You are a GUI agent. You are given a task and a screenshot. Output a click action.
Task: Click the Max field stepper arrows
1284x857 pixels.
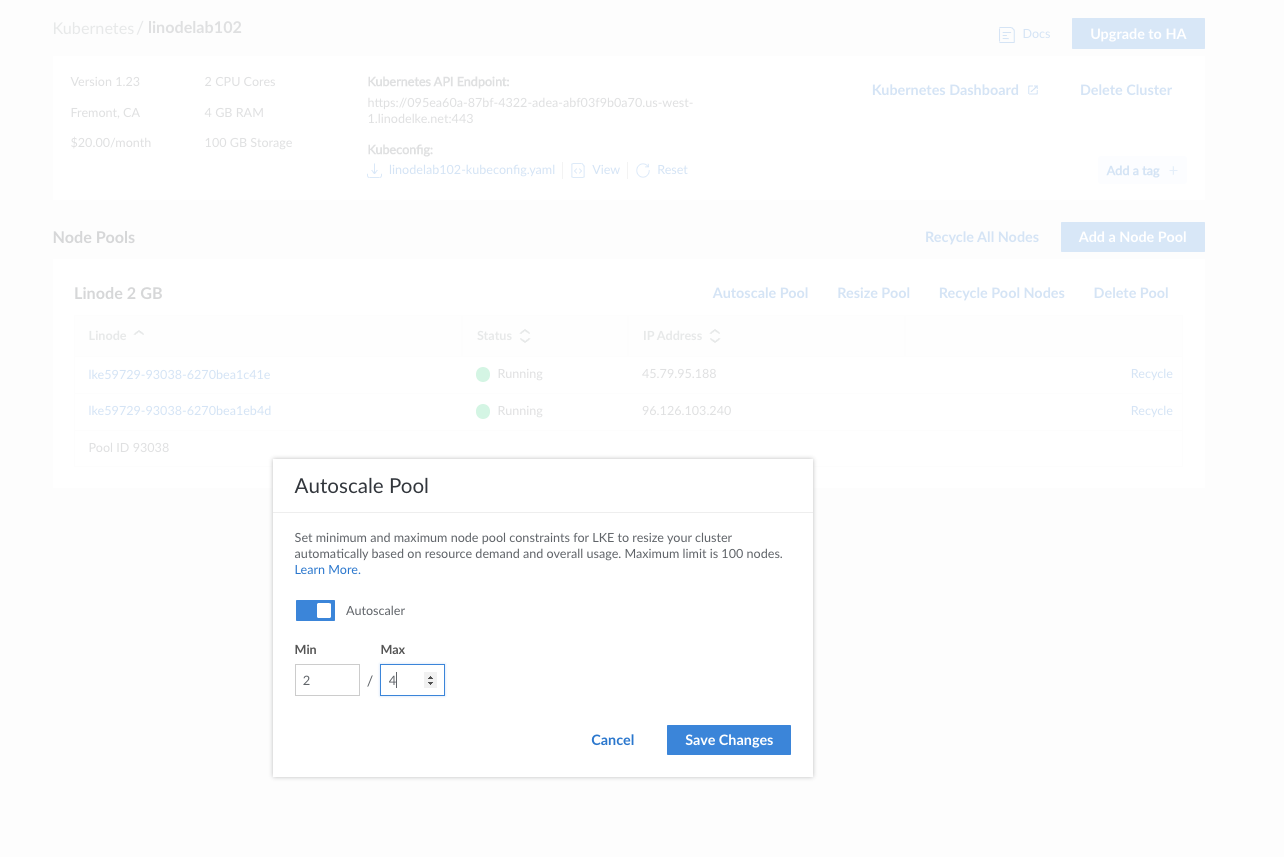(x=430, y=680)
